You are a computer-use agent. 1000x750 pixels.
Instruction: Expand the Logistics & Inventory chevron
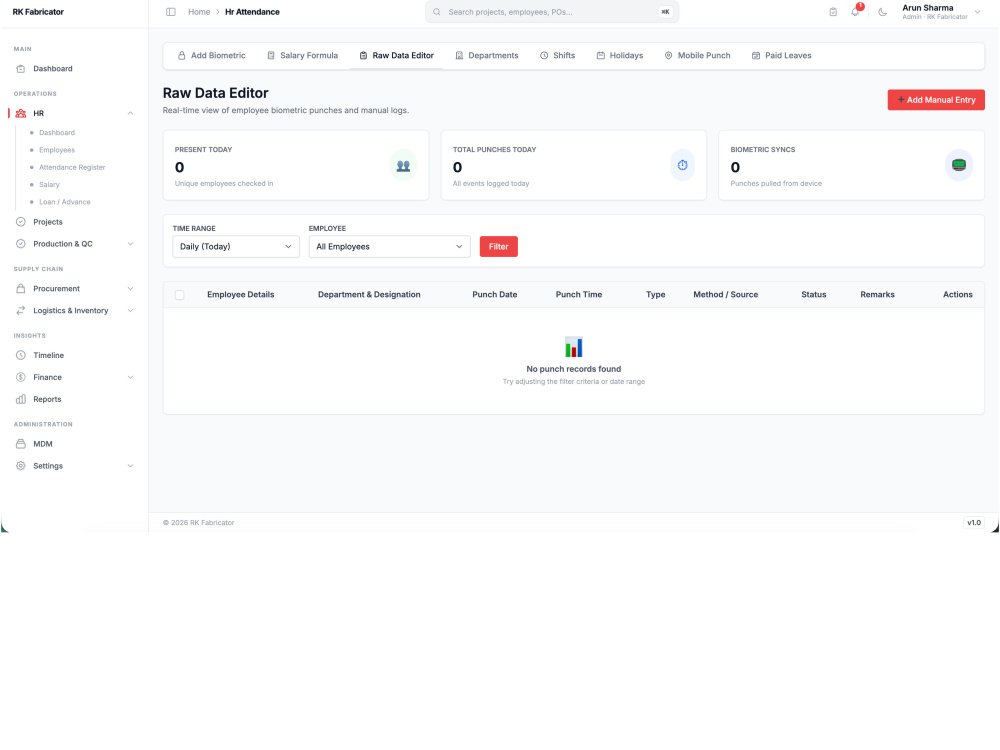(x=130, y=311)
